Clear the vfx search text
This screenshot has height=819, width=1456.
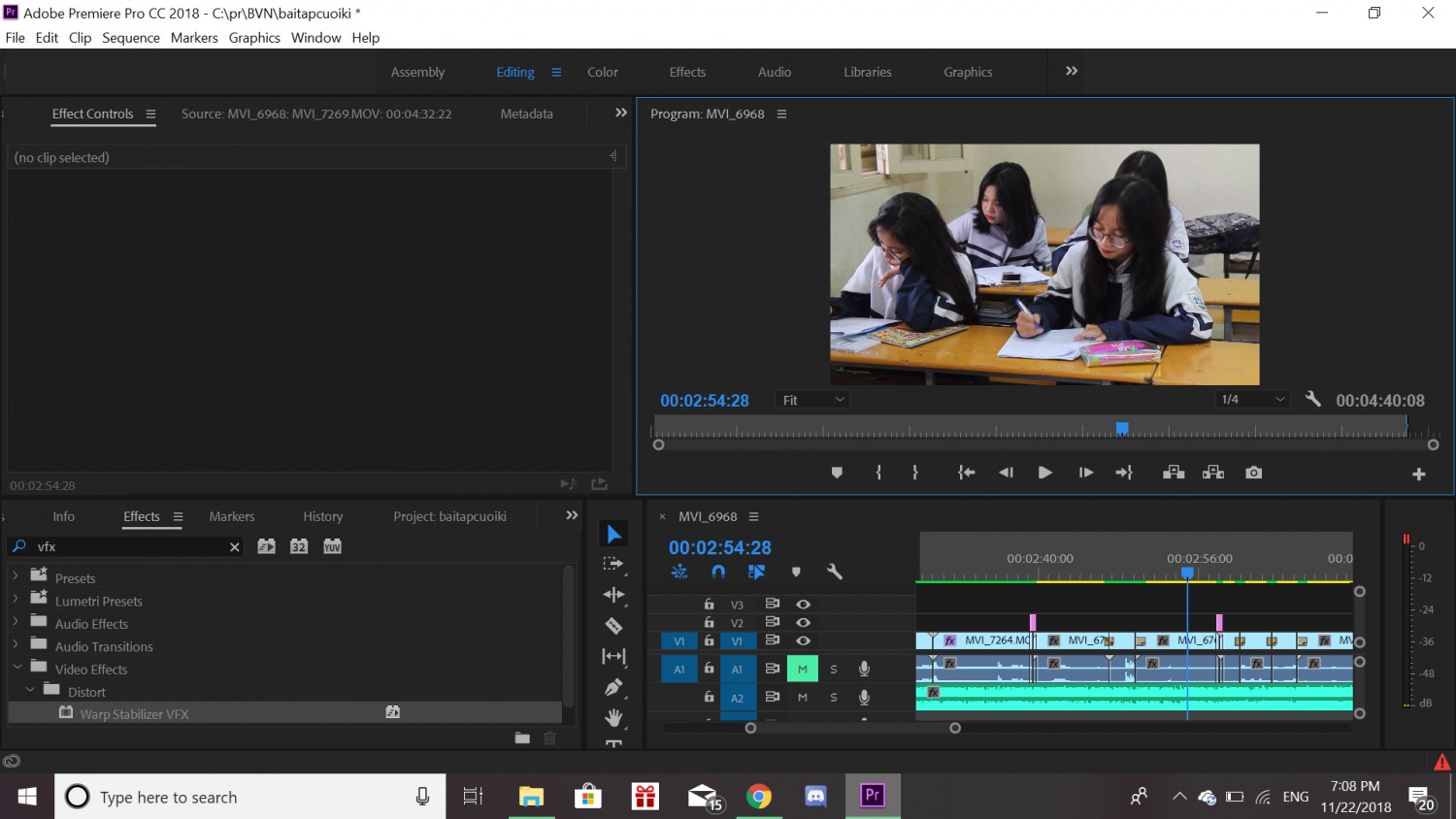[x=234, y=547]
